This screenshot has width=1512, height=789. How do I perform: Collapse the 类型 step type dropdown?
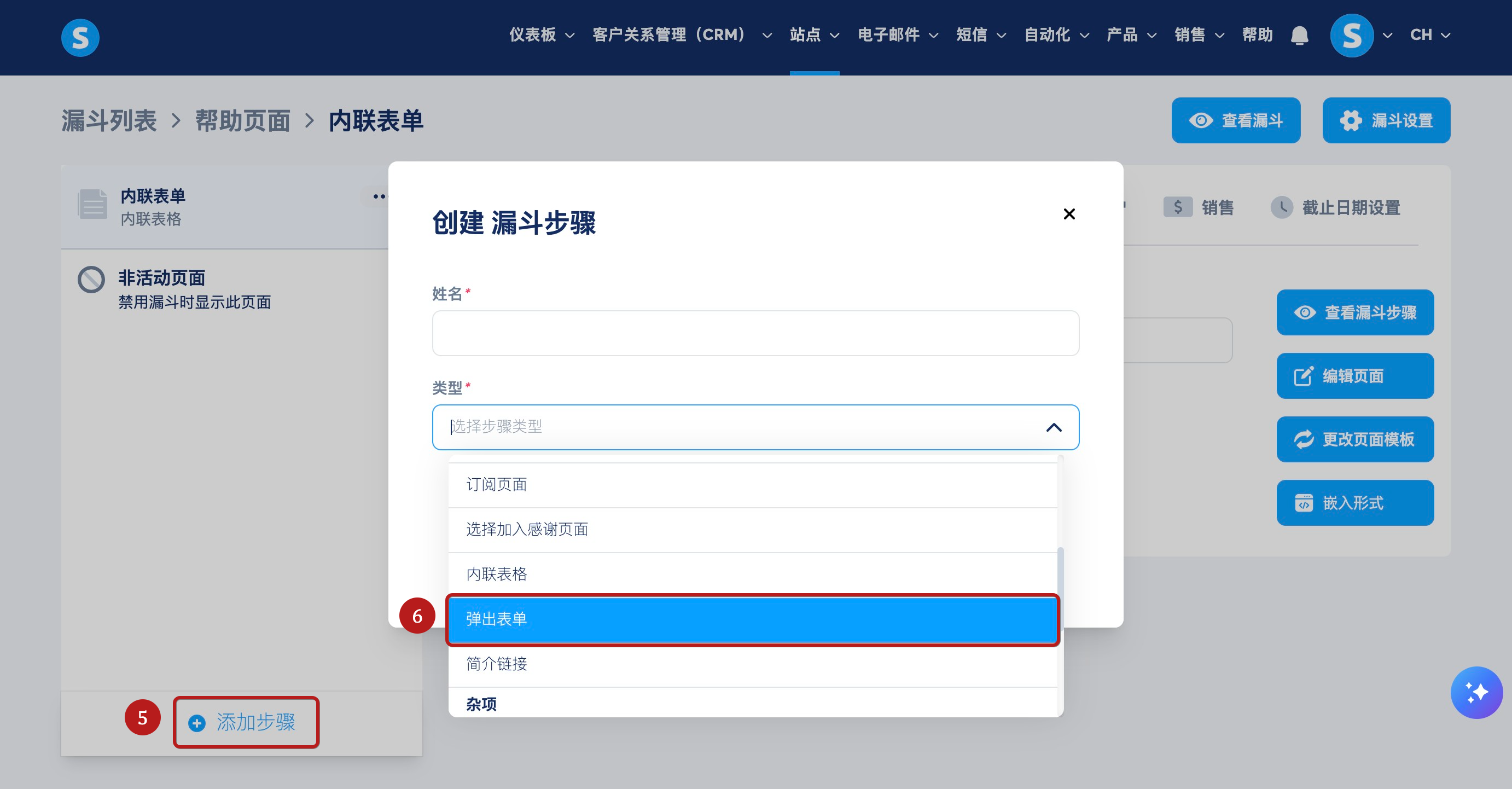click(1054, 427)
